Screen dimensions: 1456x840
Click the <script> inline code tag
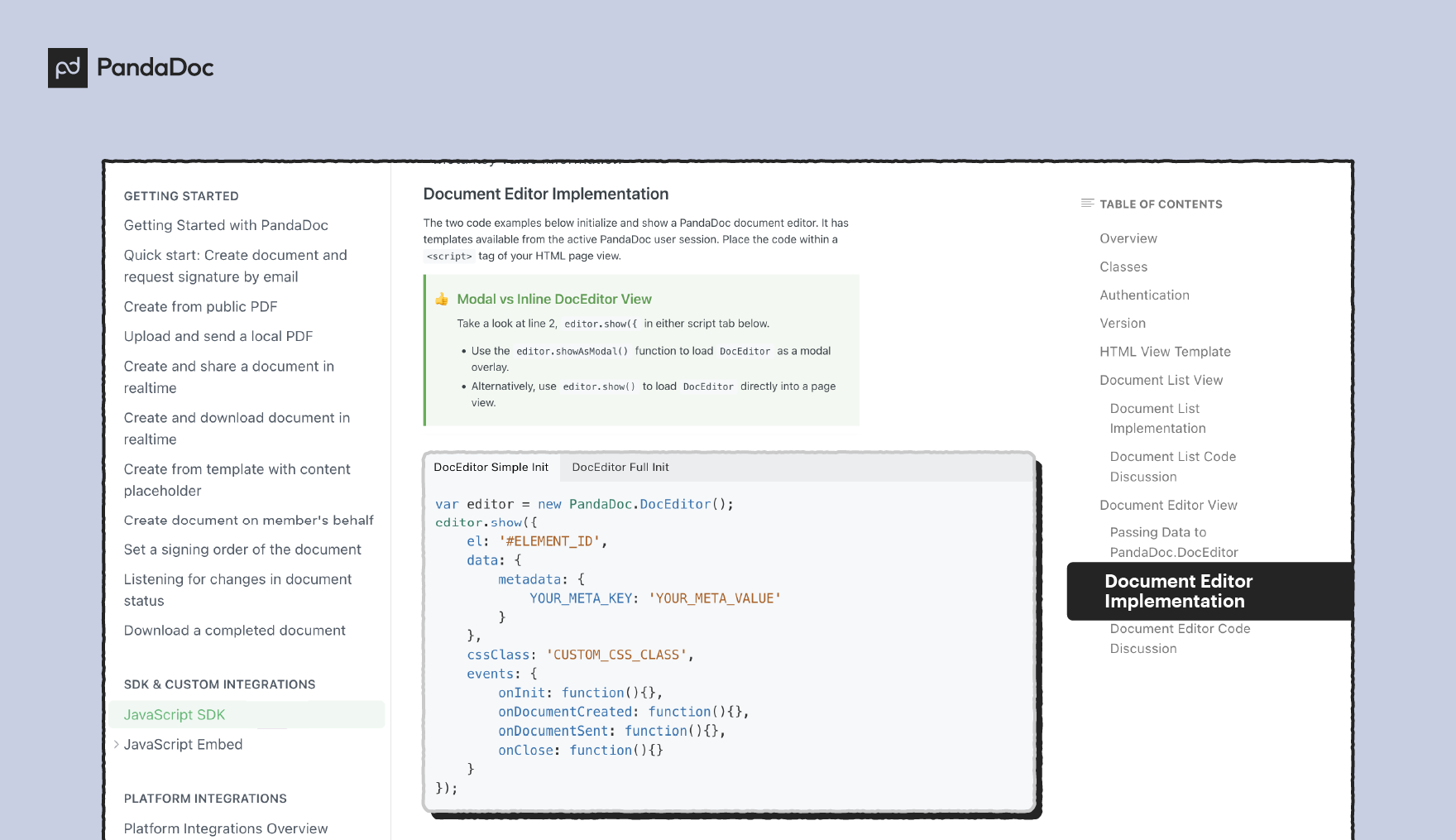point(449,257)
